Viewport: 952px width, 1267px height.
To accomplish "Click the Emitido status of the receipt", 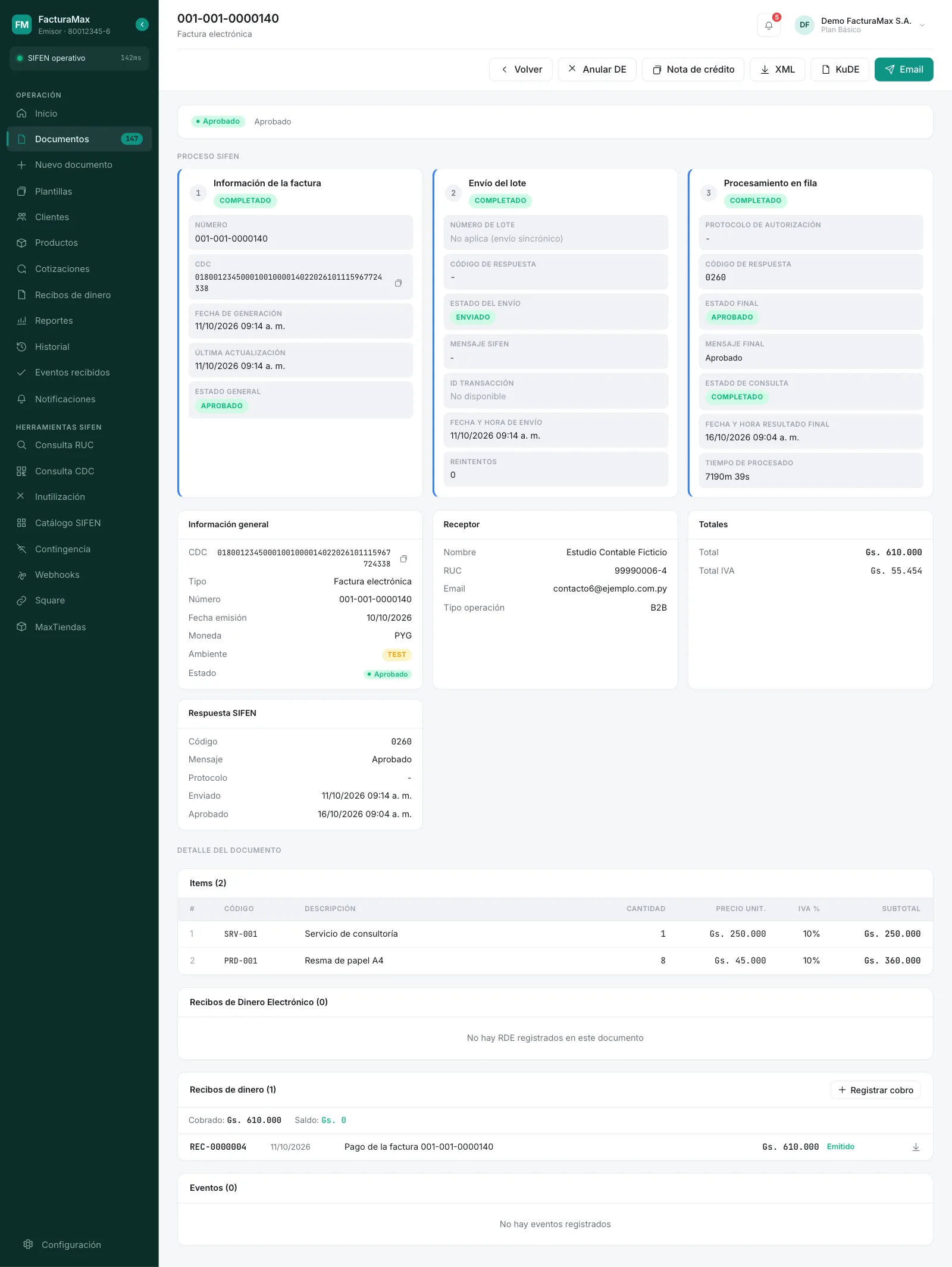I will click(840, 1147).
